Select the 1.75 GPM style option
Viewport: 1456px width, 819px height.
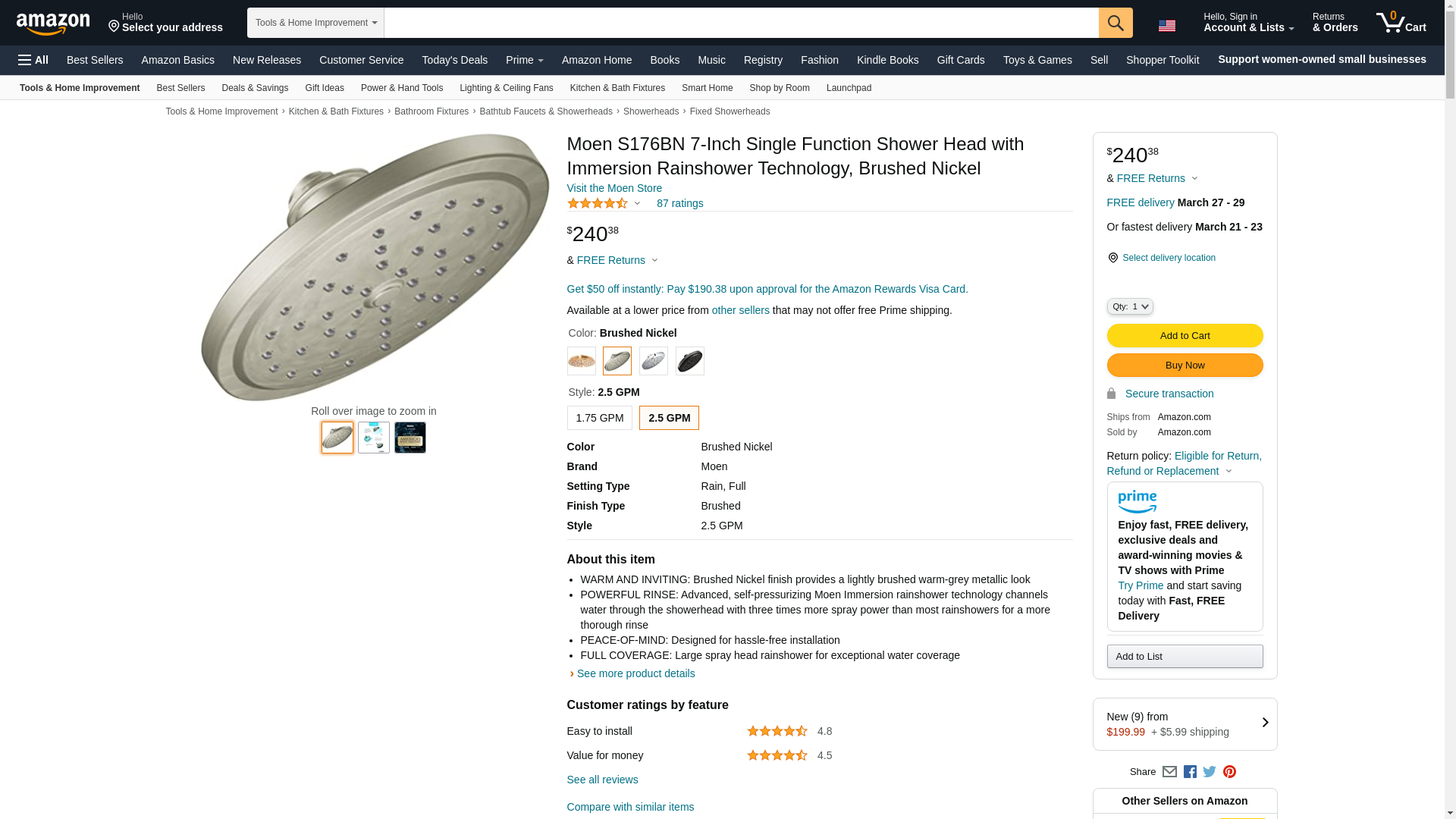(x=599, y=418)
